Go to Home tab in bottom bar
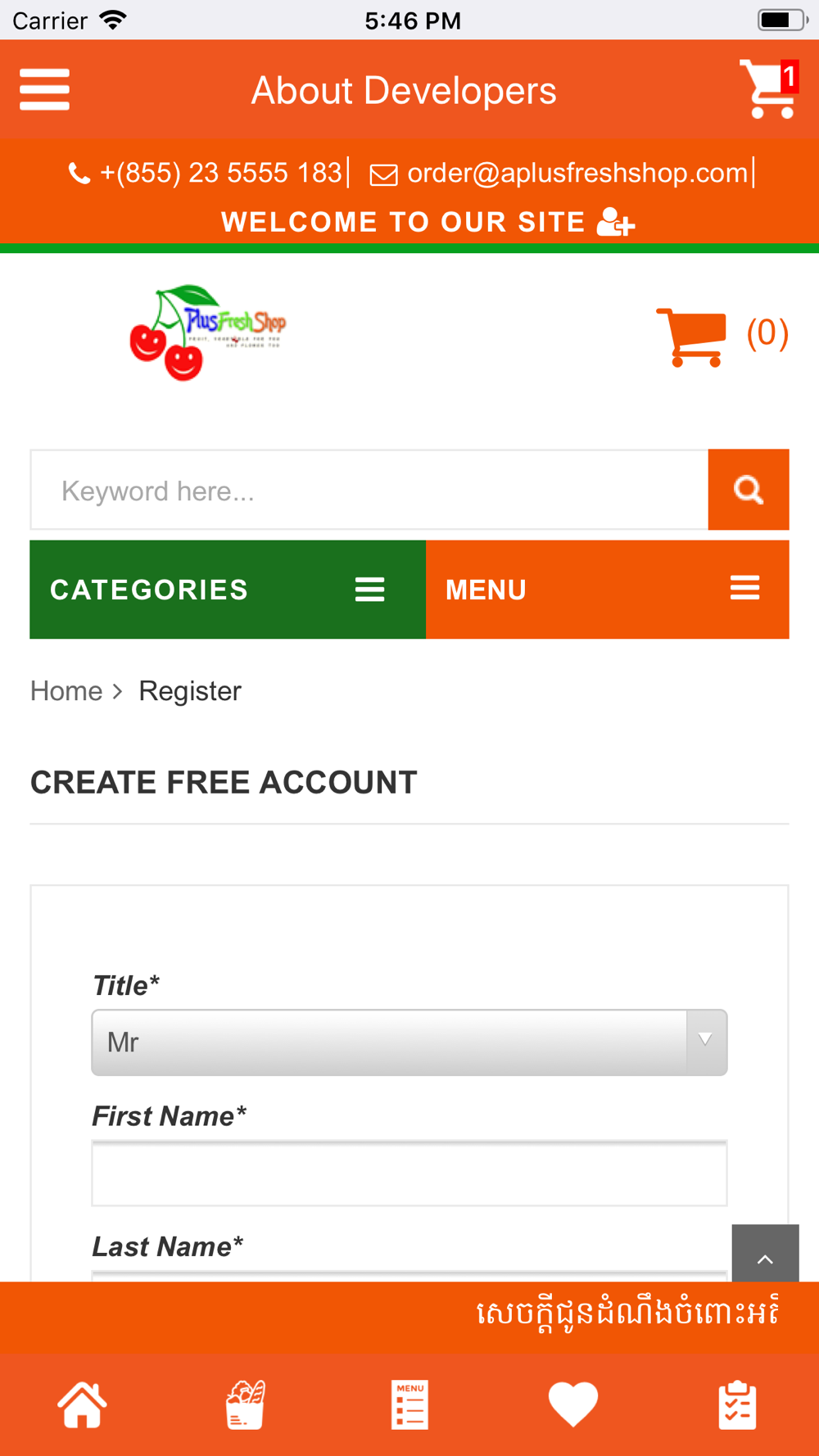This screenshot has height=1456, width=819. pyautogui.click(x=82, y=1404)
